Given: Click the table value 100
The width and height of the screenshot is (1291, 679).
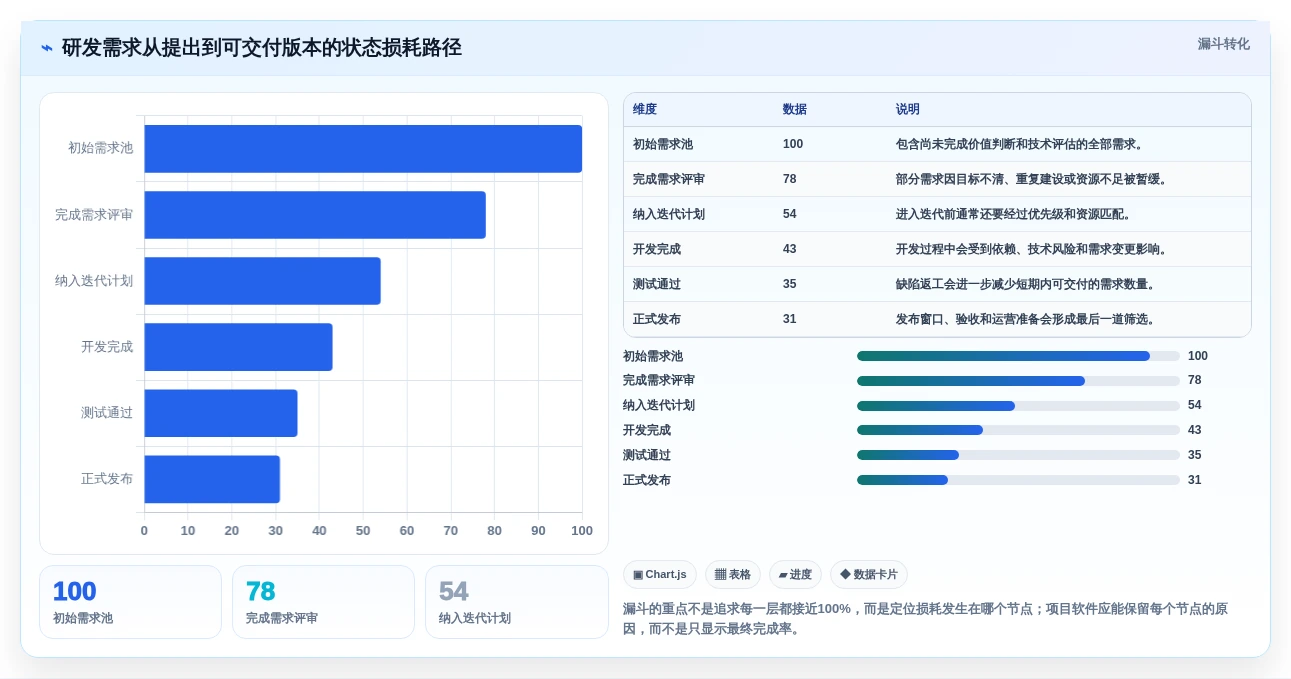Looking at the screenshot, I should click(x=793, y=144).
